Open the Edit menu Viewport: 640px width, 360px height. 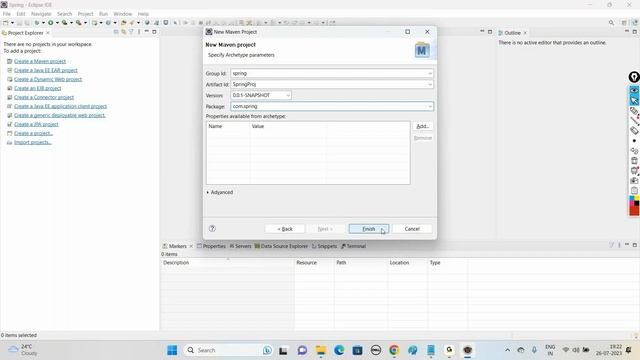(21, 14)
